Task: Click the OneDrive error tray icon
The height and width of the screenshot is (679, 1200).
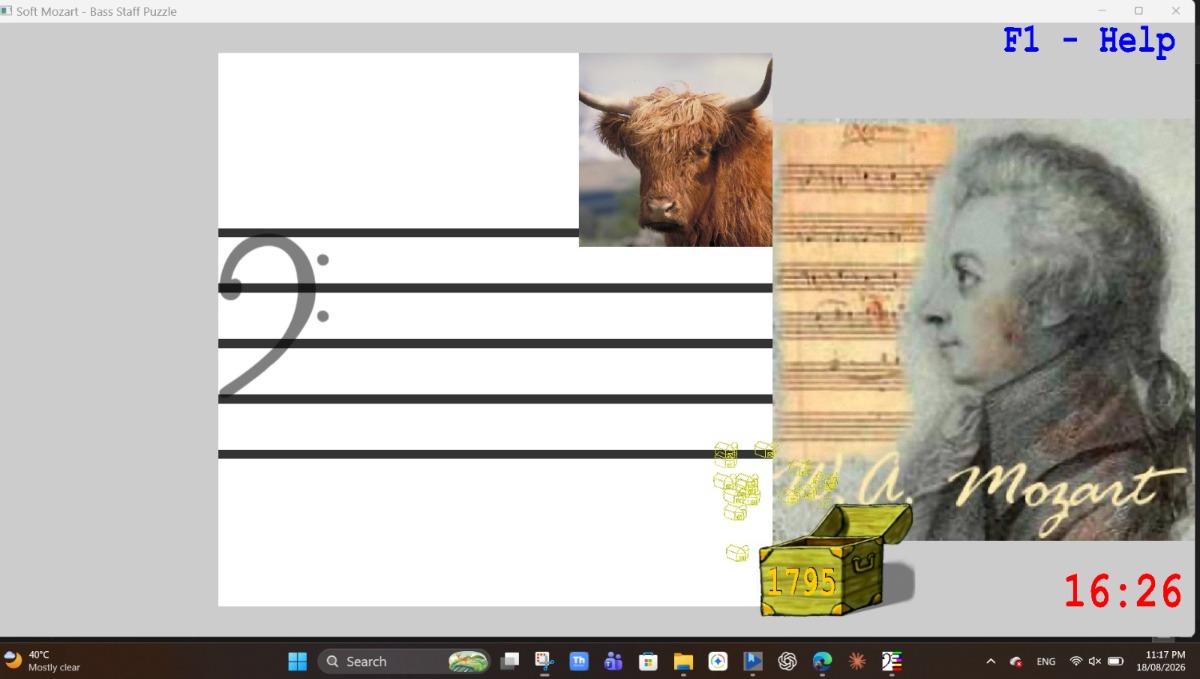Action: point(1016,661)
